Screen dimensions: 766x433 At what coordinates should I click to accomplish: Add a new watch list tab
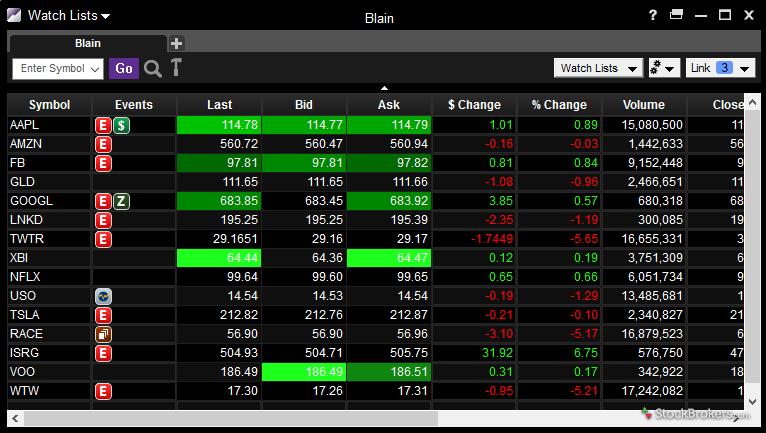176,43
